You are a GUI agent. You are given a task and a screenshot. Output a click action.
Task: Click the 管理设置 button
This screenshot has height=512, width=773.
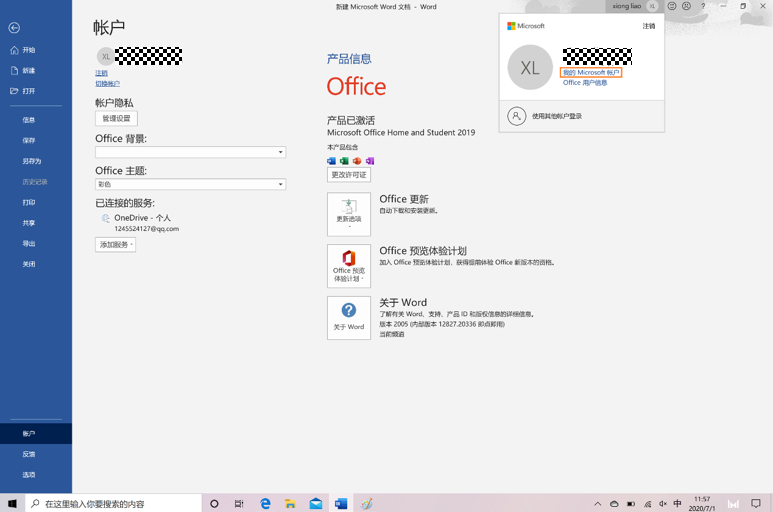tap(116, 118)
